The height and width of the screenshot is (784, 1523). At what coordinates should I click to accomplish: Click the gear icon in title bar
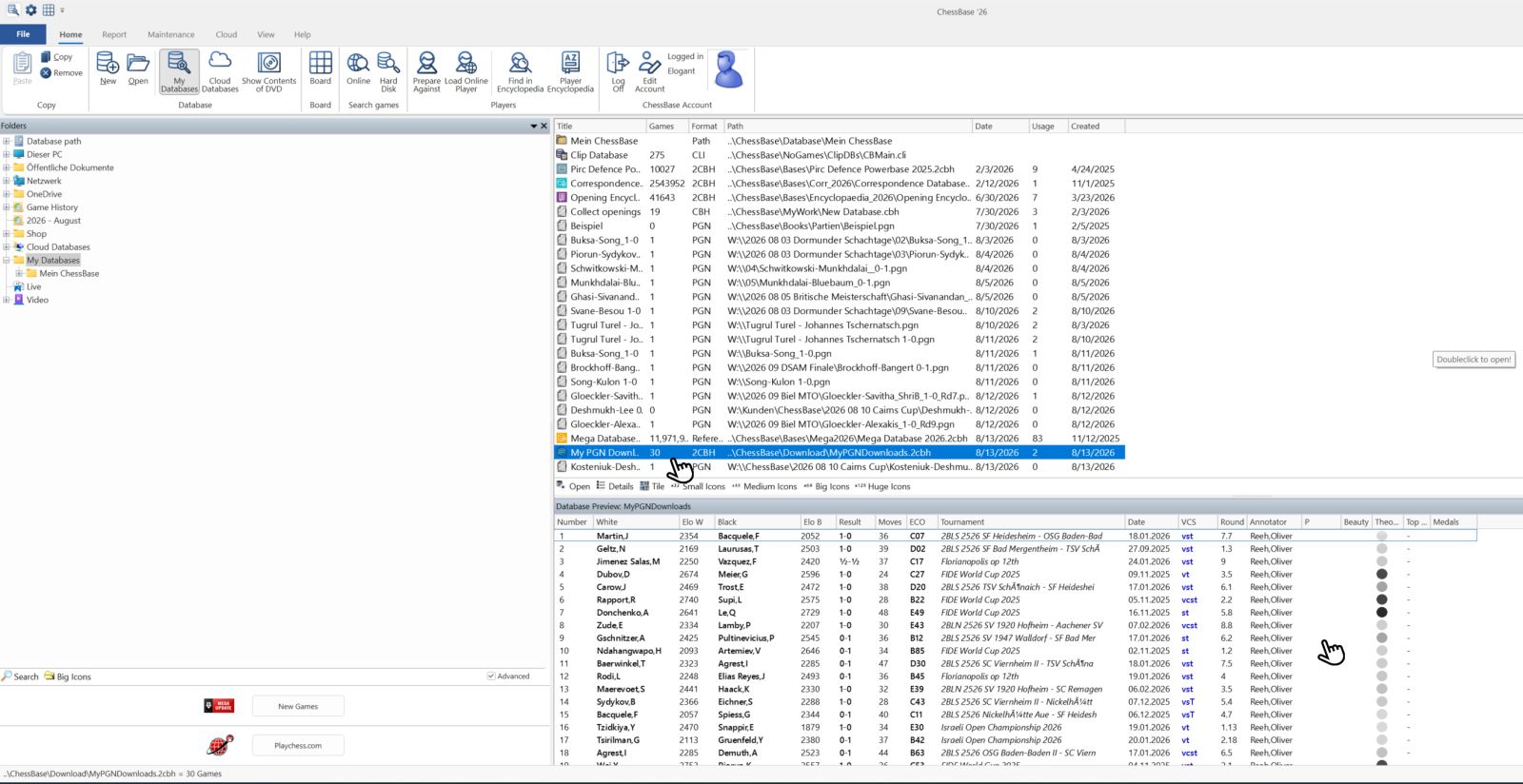tap(30, 10)
